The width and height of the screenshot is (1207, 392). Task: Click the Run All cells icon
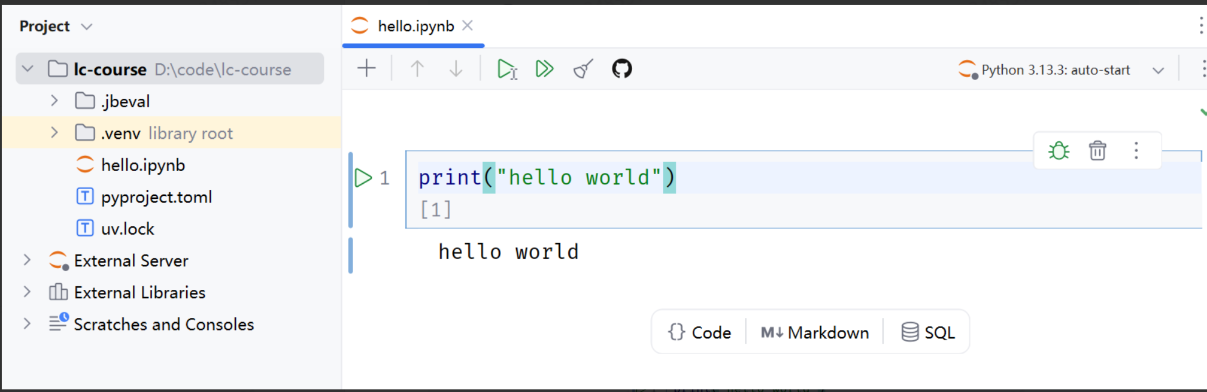click(544, 69)
